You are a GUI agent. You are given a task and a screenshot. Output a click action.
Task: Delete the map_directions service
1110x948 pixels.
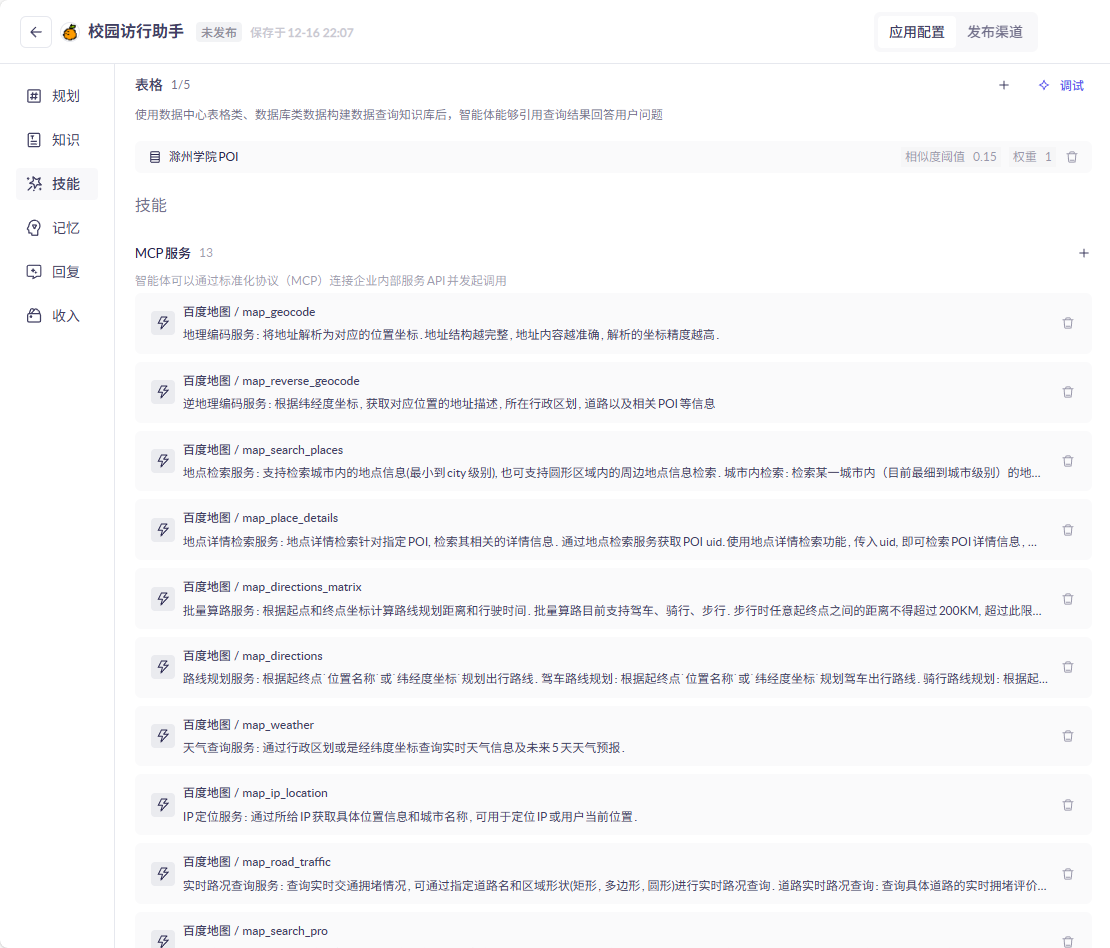pyautogui.click(x=1068, y=667)
